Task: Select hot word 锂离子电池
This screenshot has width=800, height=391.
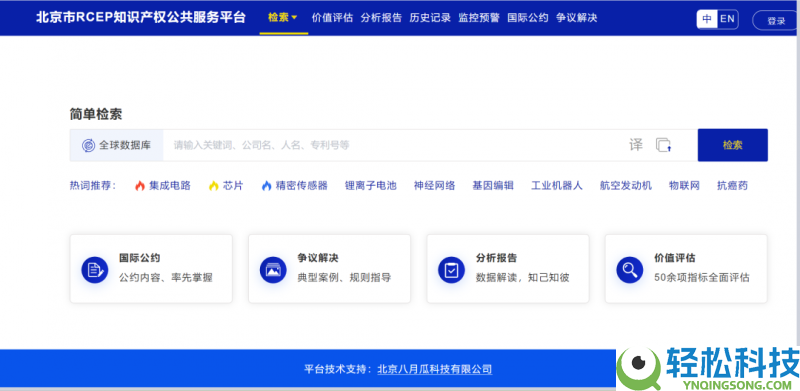Action: click(x=370, y=186)
